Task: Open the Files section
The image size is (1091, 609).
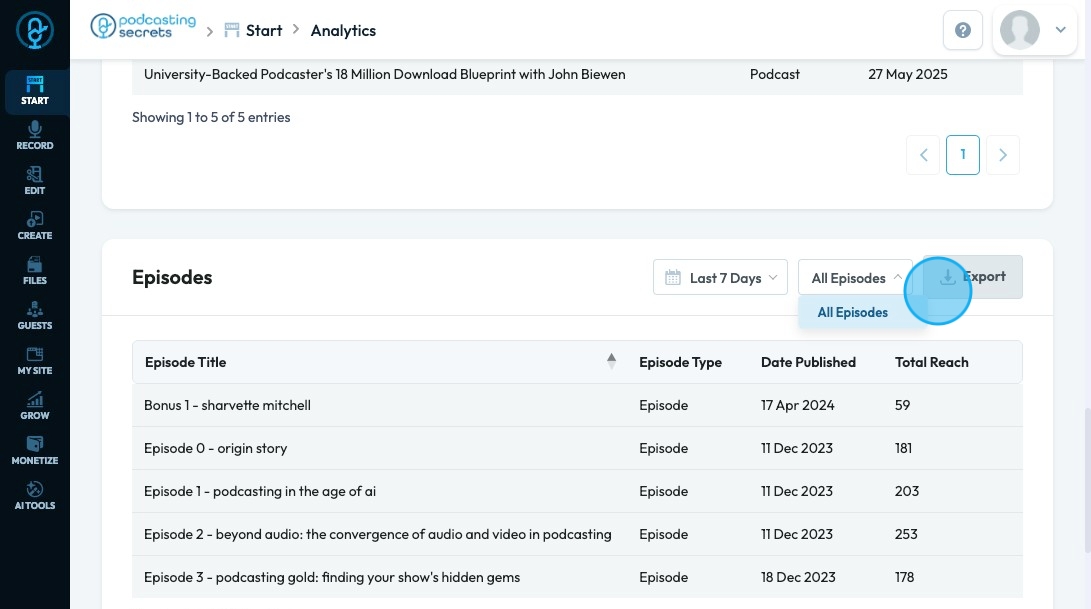Action: pyautogui.click(x=34, y=271)
